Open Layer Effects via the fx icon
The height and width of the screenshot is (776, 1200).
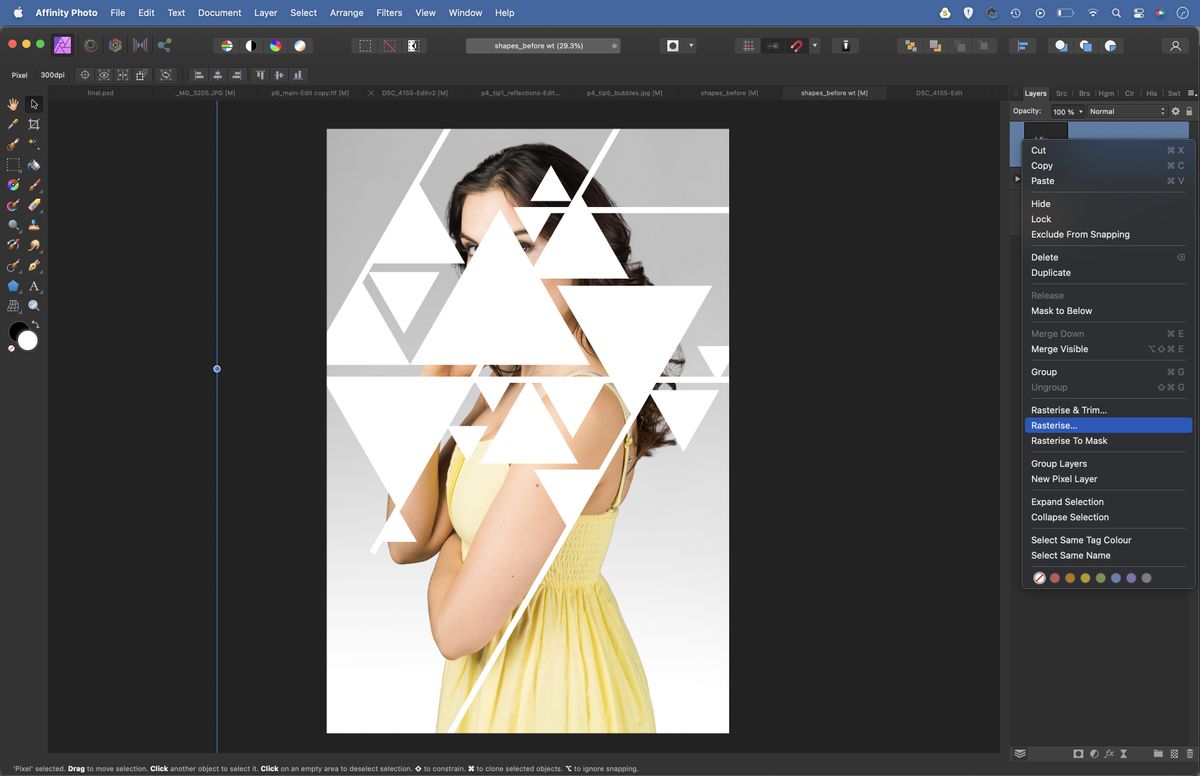1108,753
